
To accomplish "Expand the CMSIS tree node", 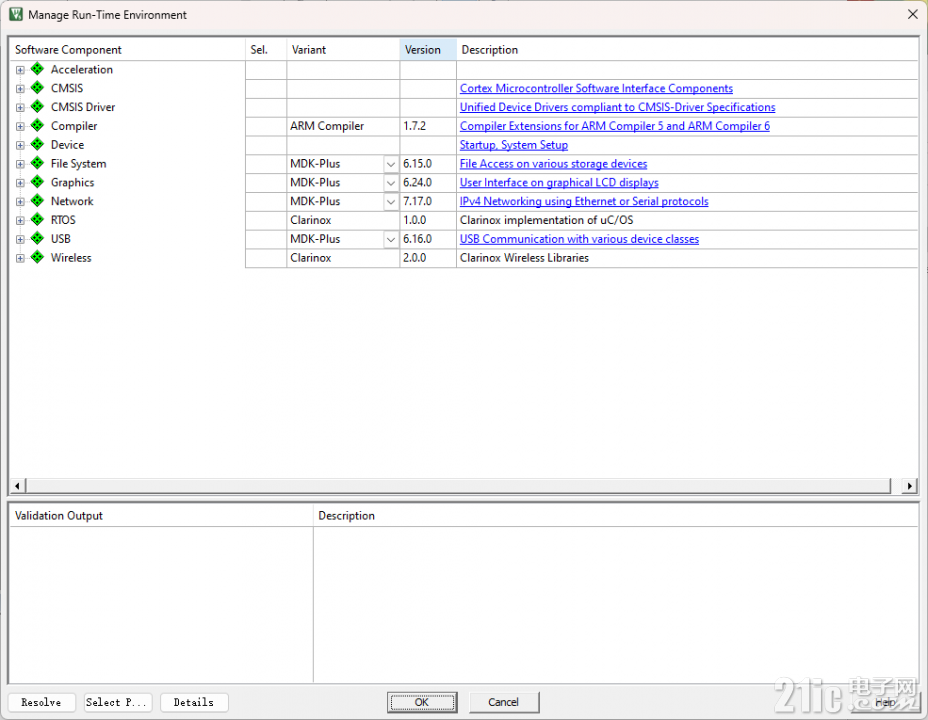I will coord(20,89).
